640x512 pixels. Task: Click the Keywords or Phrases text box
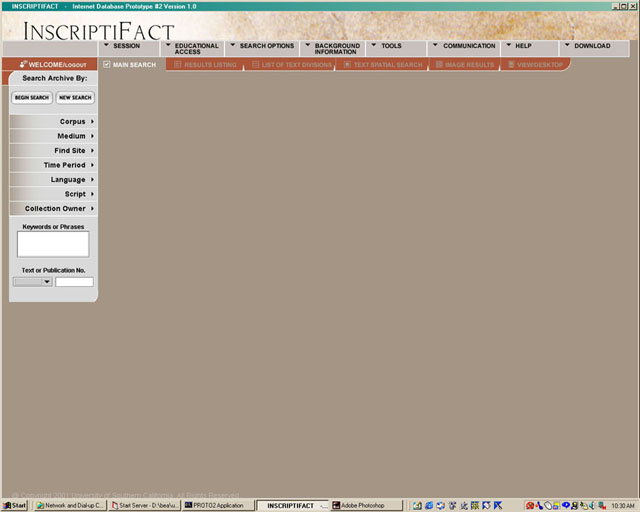[53, 244]
